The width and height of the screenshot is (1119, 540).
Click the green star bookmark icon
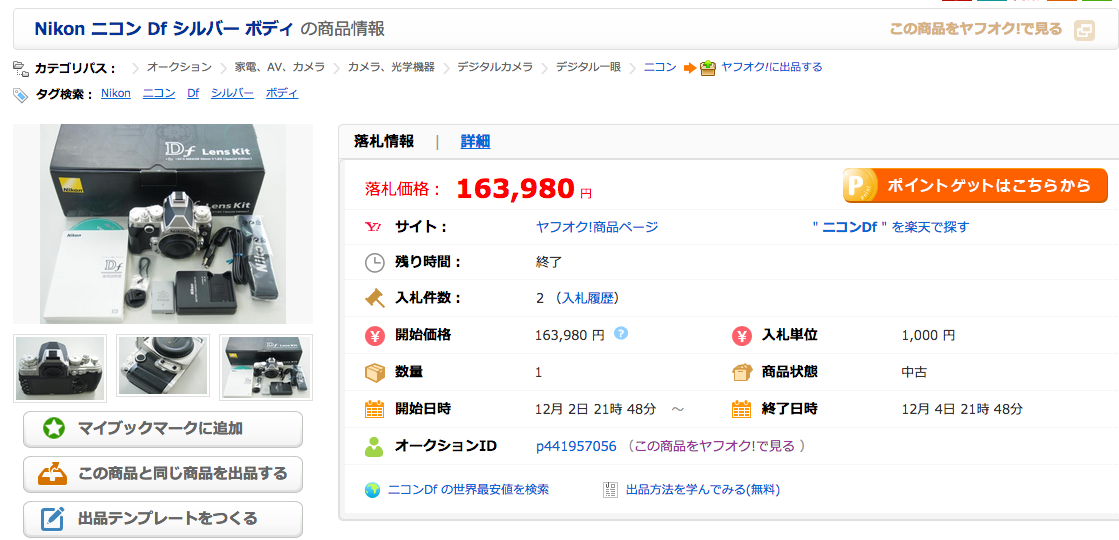(54, 429)
